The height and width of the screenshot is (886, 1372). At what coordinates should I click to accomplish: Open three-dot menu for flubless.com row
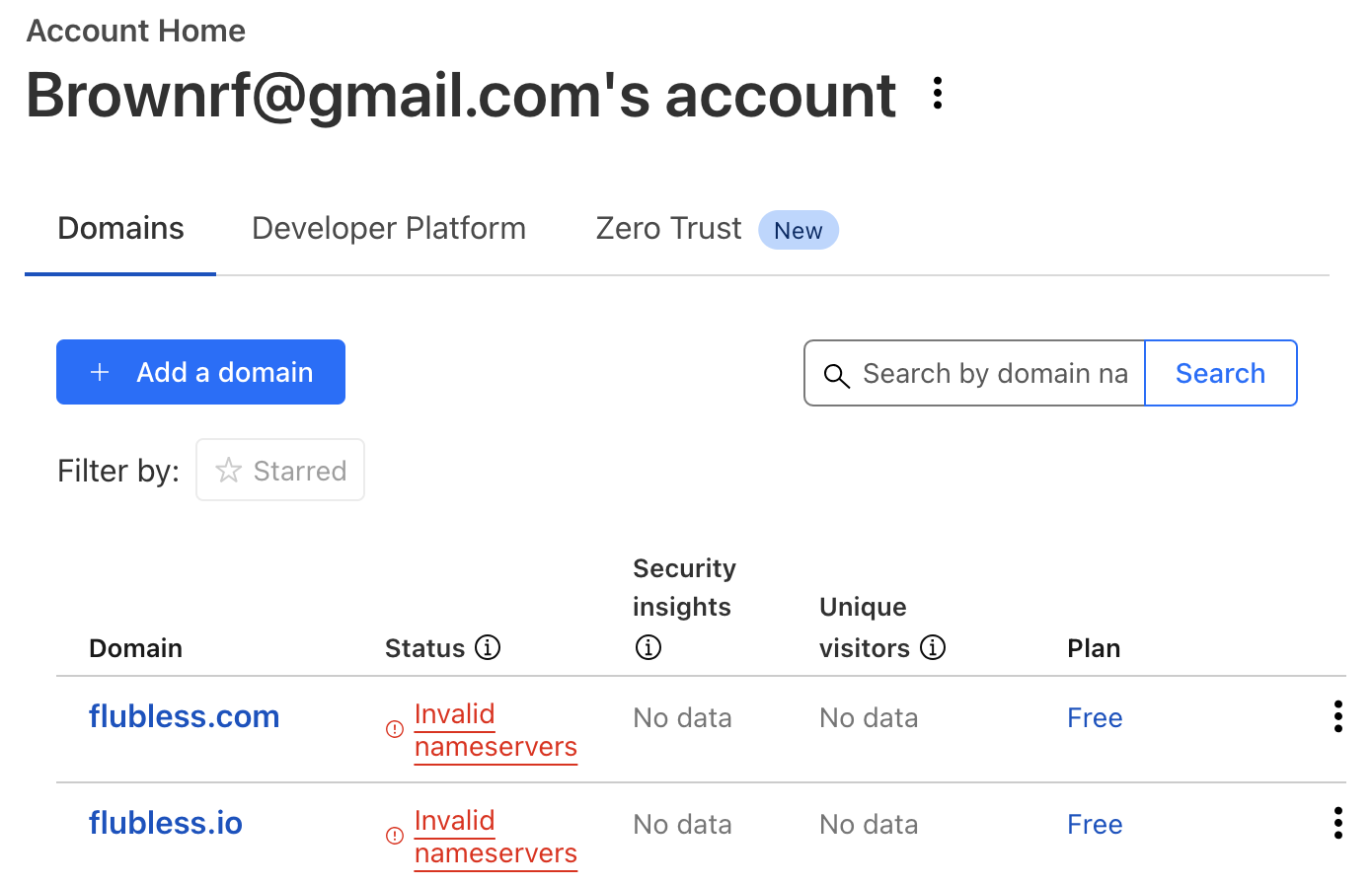click(x=1337, y=716)
